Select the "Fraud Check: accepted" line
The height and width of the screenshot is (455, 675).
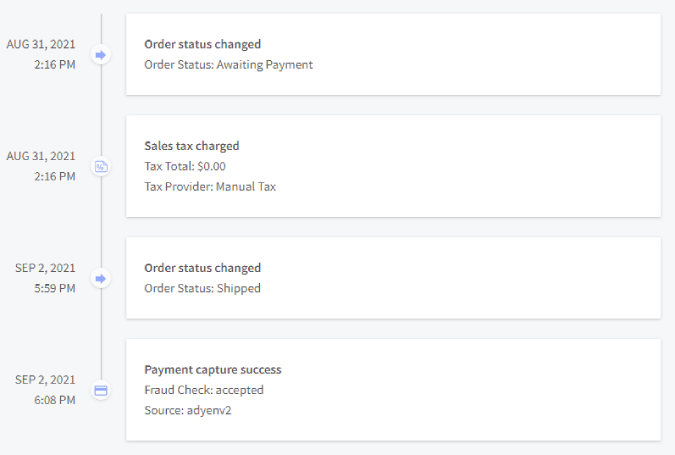(204, 390)
